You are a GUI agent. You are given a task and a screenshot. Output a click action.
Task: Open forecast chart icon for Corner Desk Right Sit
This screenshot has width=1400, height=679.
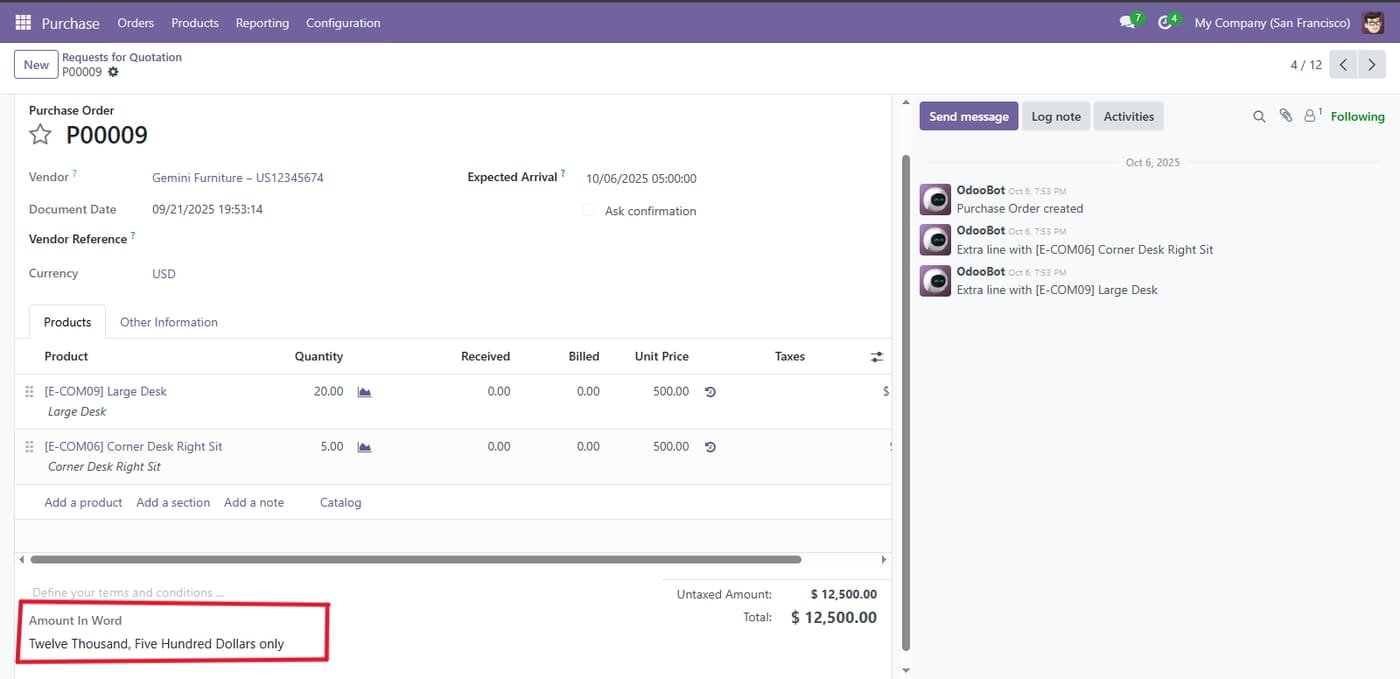pyautogui.click(x=364, y=447)
